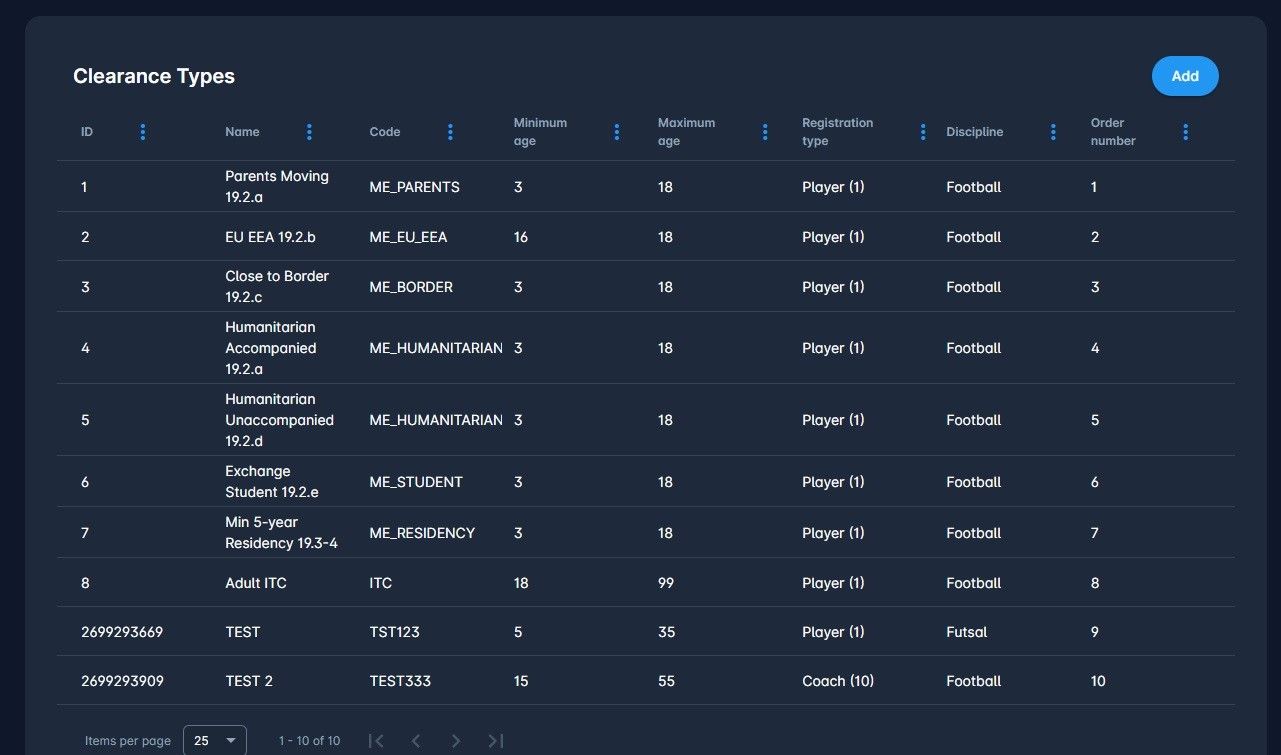Expand the Items per page dropdown
The height and width of the screenshot is (755, 1281).
pyautogui.click(x=215, y=741)
